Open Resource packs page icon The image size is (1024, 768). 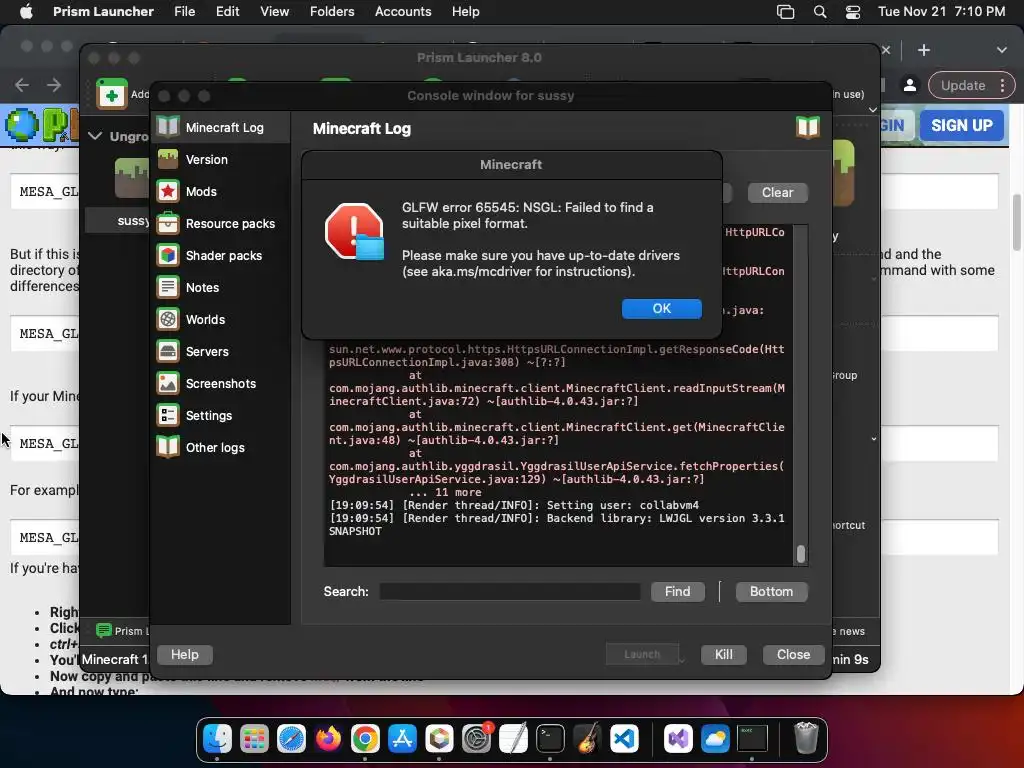pos(168,223)
